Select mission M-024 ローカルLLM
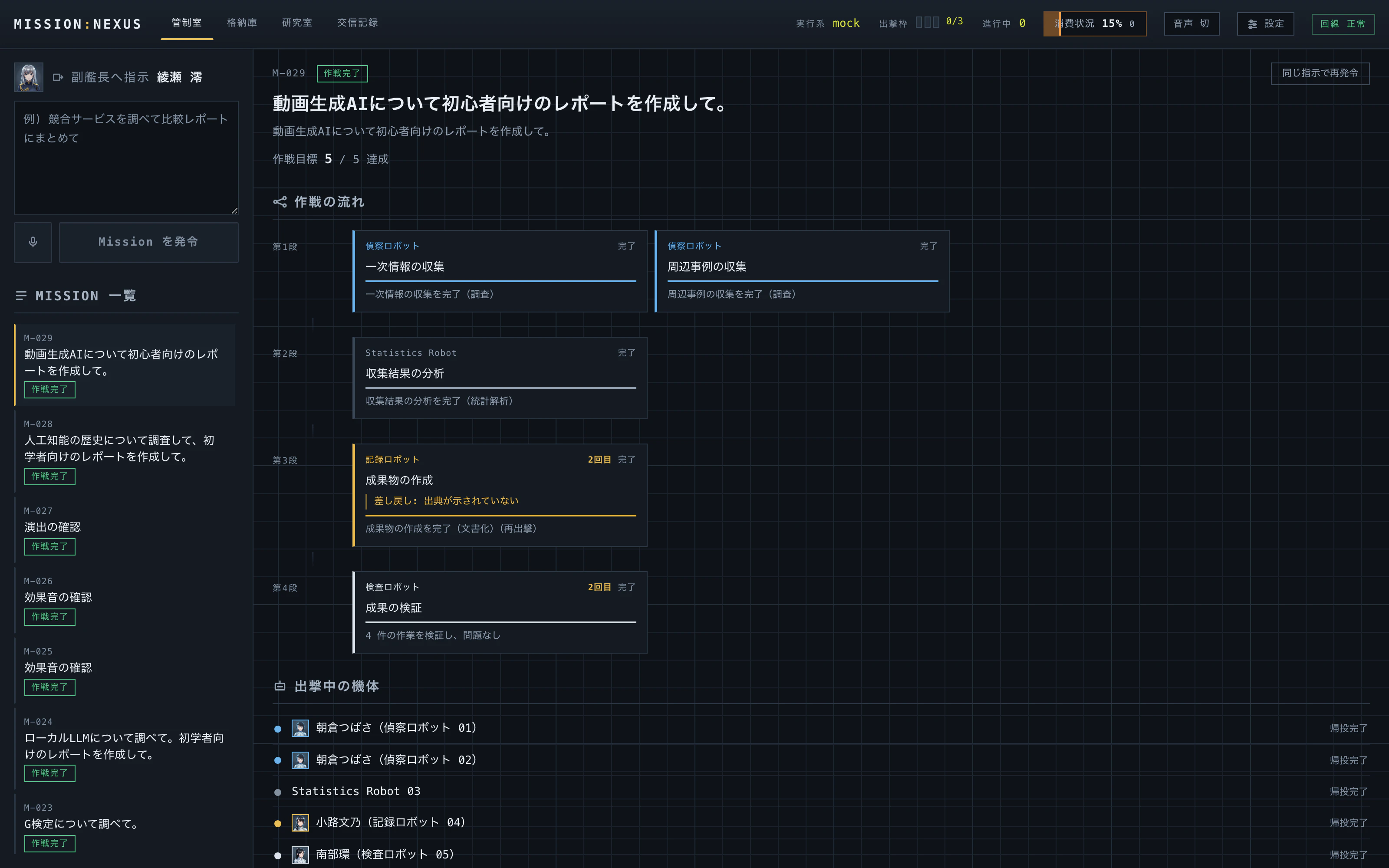Screen dimensions: 1389x868 click(125, 749)
